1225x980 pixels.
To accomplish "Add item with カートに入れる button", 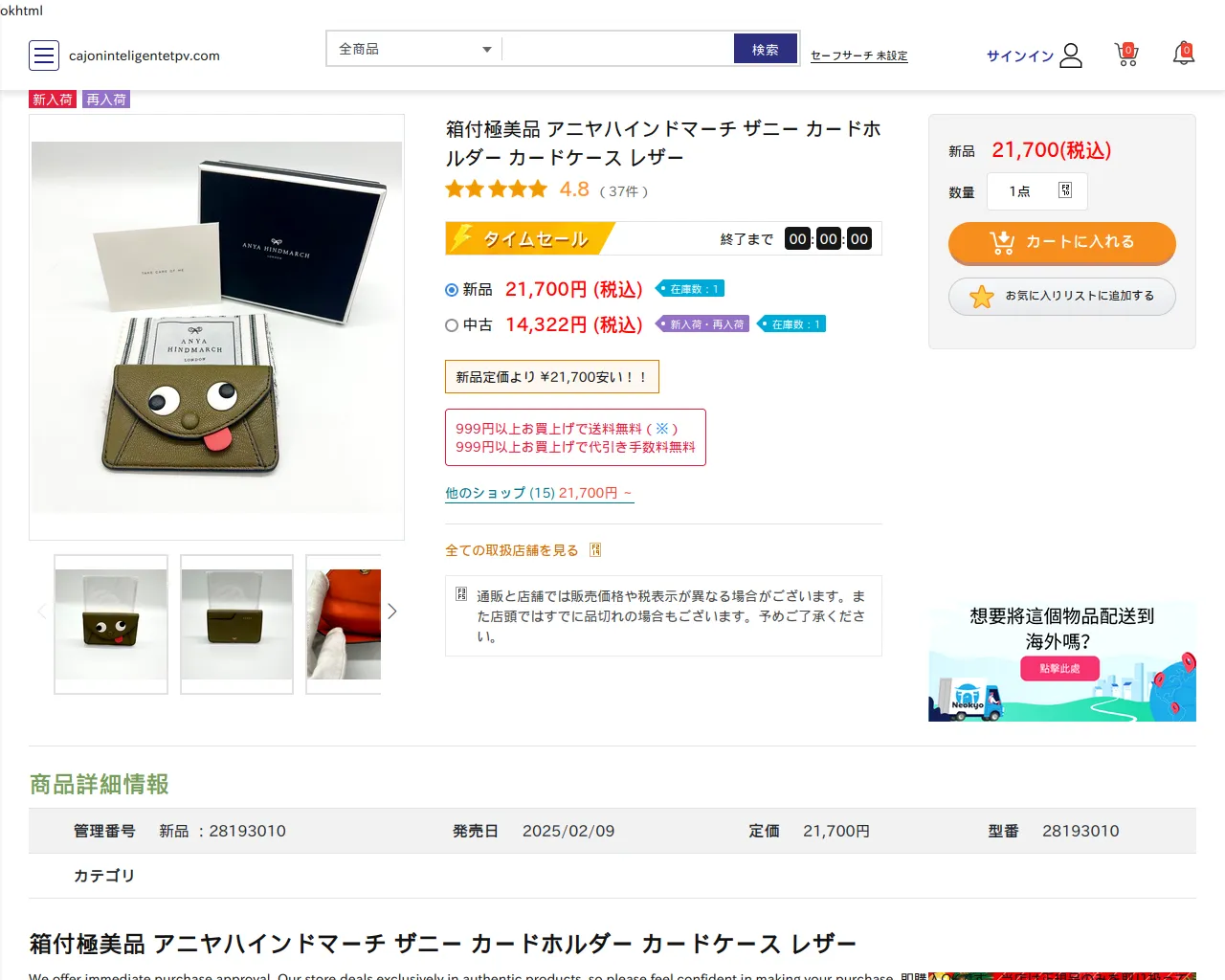I will point(1062,243).
